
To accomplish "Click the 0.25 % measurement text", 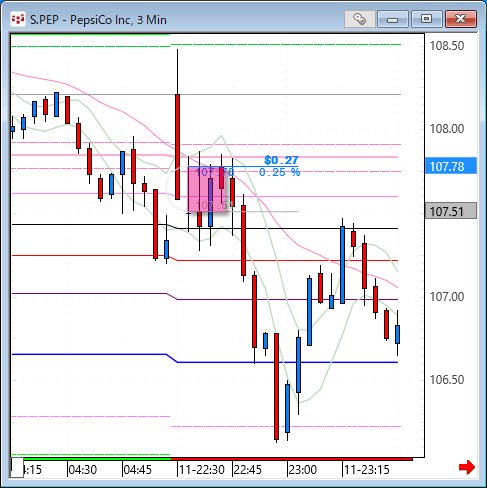I will tap(280, 172).
